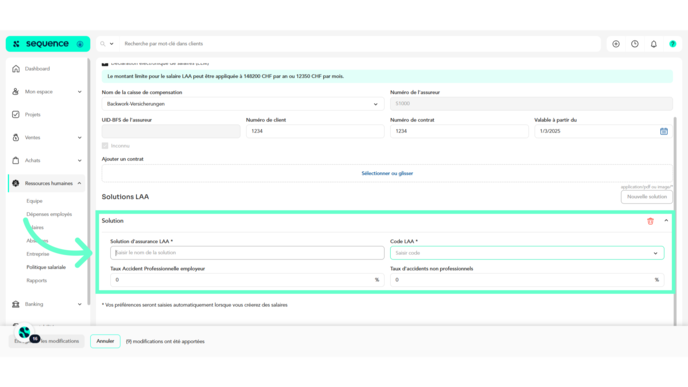Click the Ressources humaines icon
Screen dimensions: 688x387
click(16, 183)
